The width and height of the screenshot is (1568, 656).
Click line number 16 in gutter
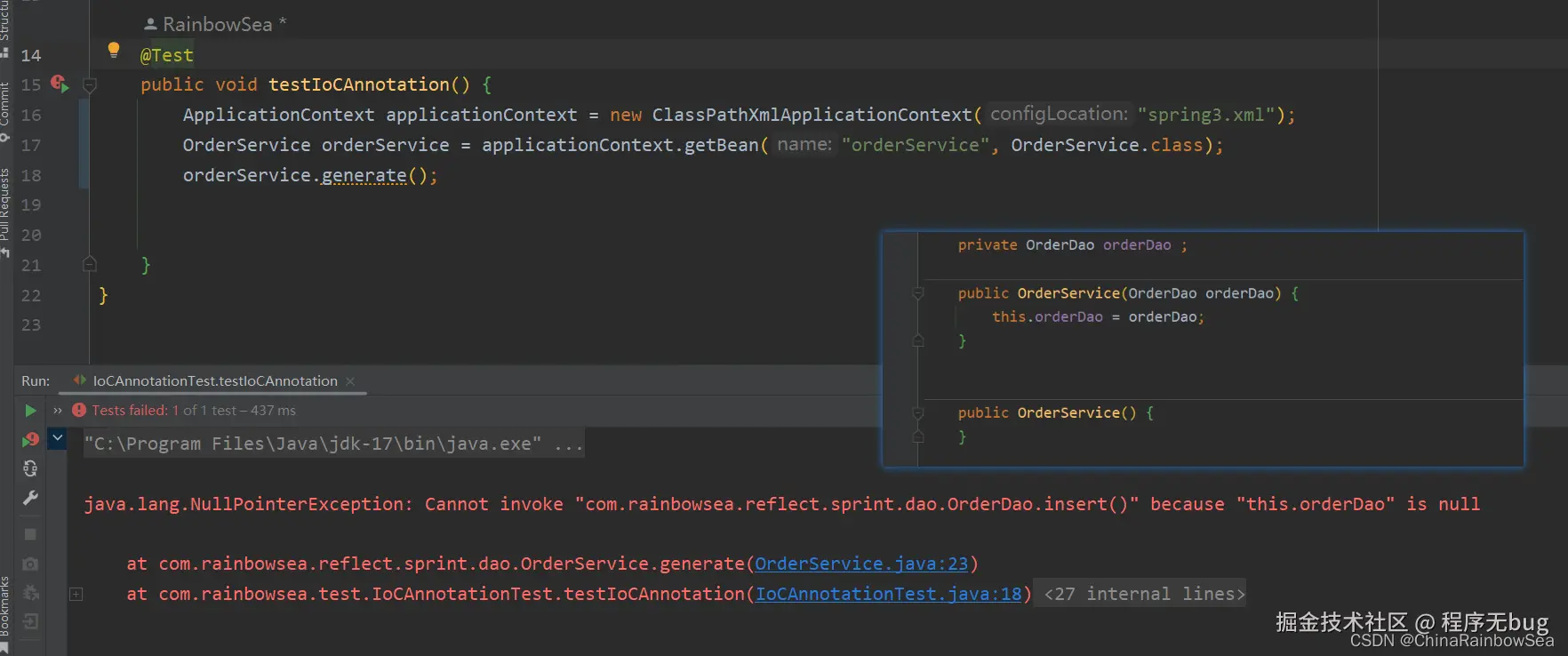(x=31, y=116)
